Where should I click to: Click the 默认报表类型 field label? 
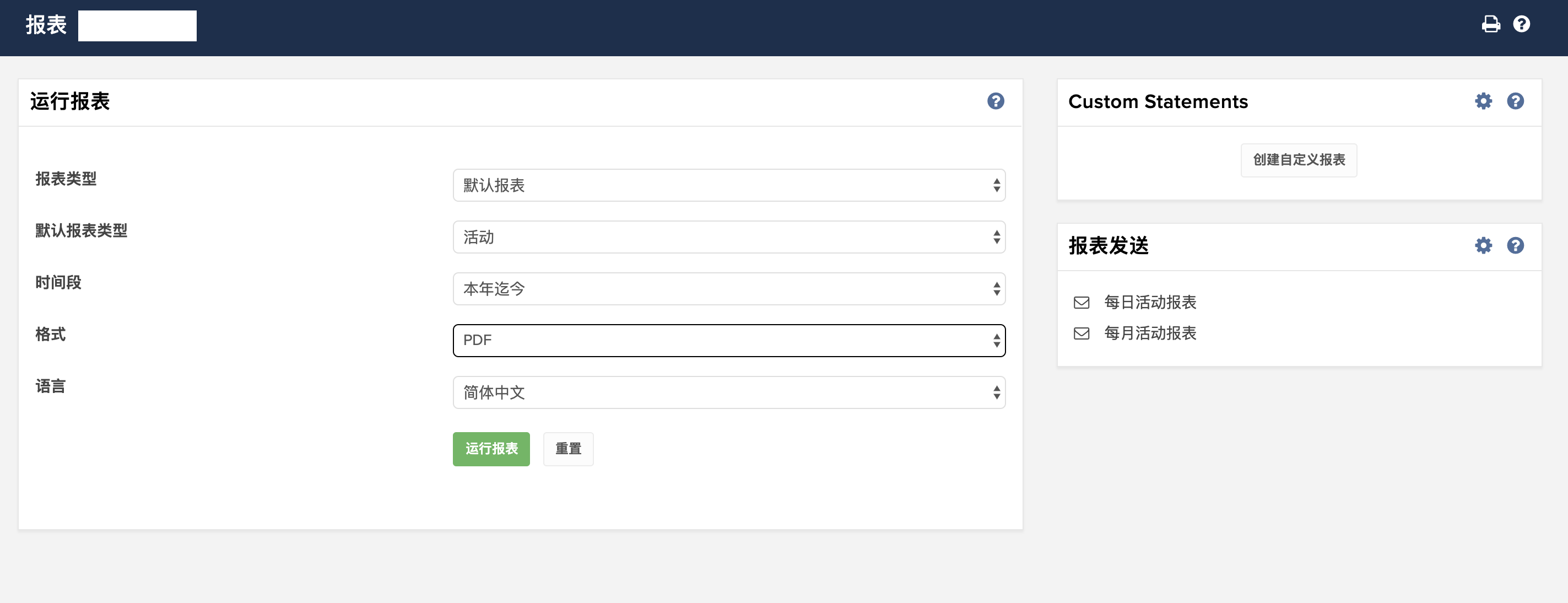(81, 231)
